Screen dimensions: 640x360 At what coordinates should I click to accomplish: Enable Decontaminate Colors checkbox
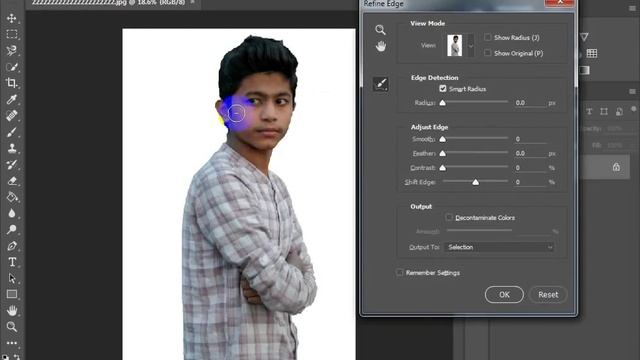[449, 218]
